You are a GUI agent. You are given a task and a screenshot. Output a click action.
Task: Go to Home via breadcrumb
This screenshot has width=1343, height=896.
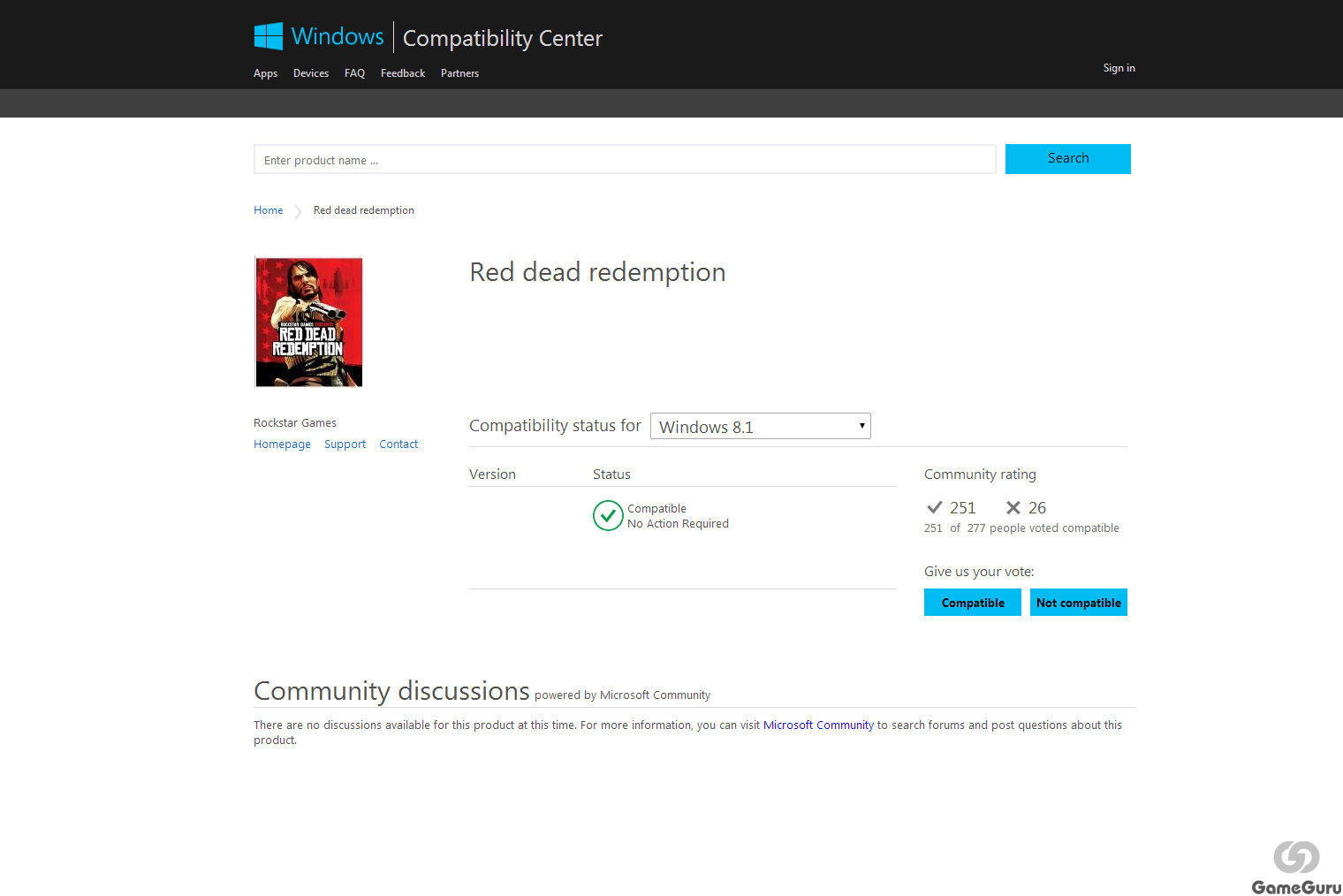tap(268, 210)
